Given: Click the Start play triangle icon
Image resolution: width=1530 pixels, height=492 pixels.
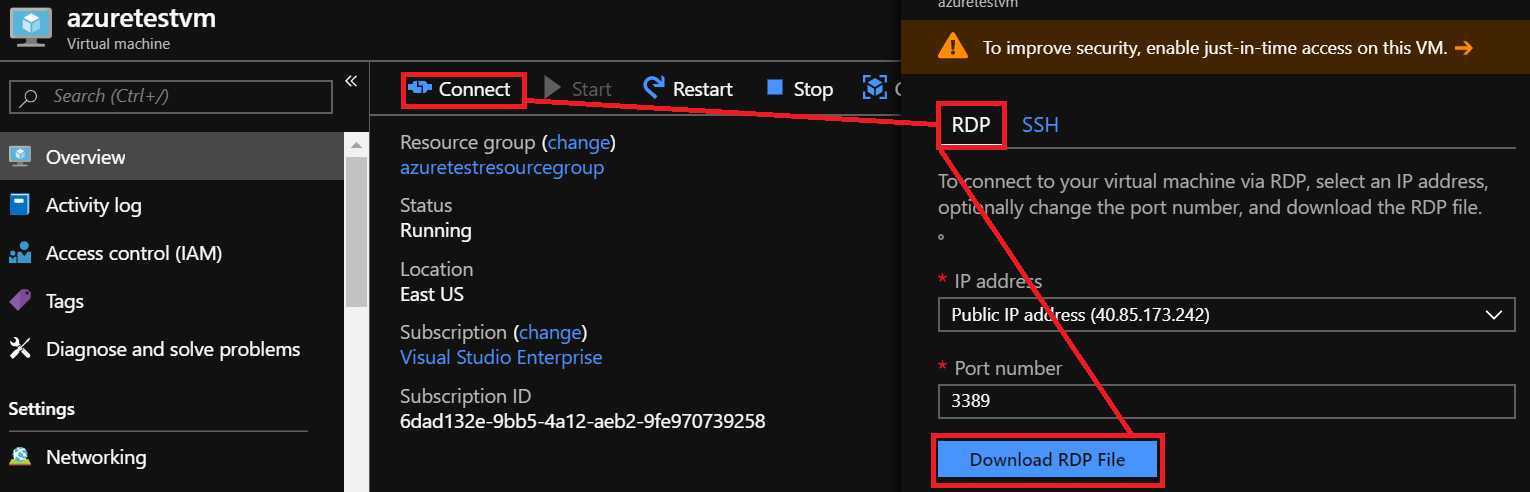Looking at the screenshot, I should [x=552, y=89].
